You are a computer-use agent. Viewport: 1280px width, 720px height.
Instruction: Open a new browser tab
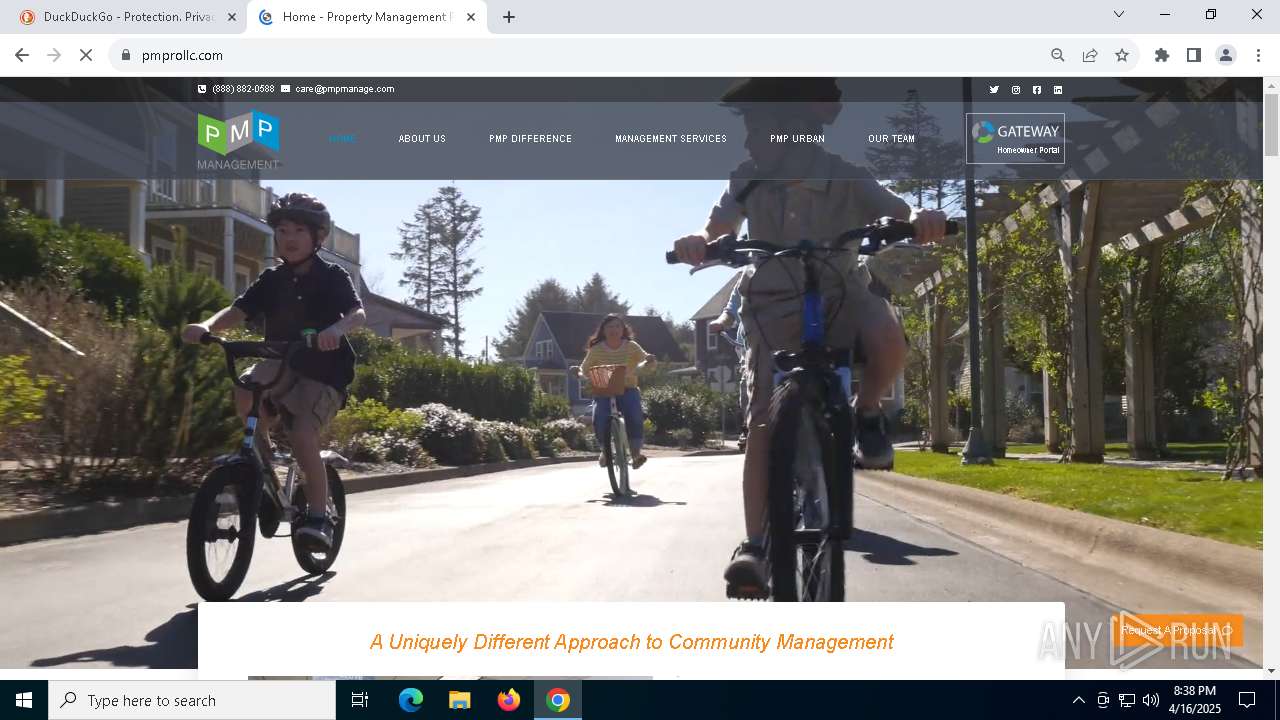point(509,17)
